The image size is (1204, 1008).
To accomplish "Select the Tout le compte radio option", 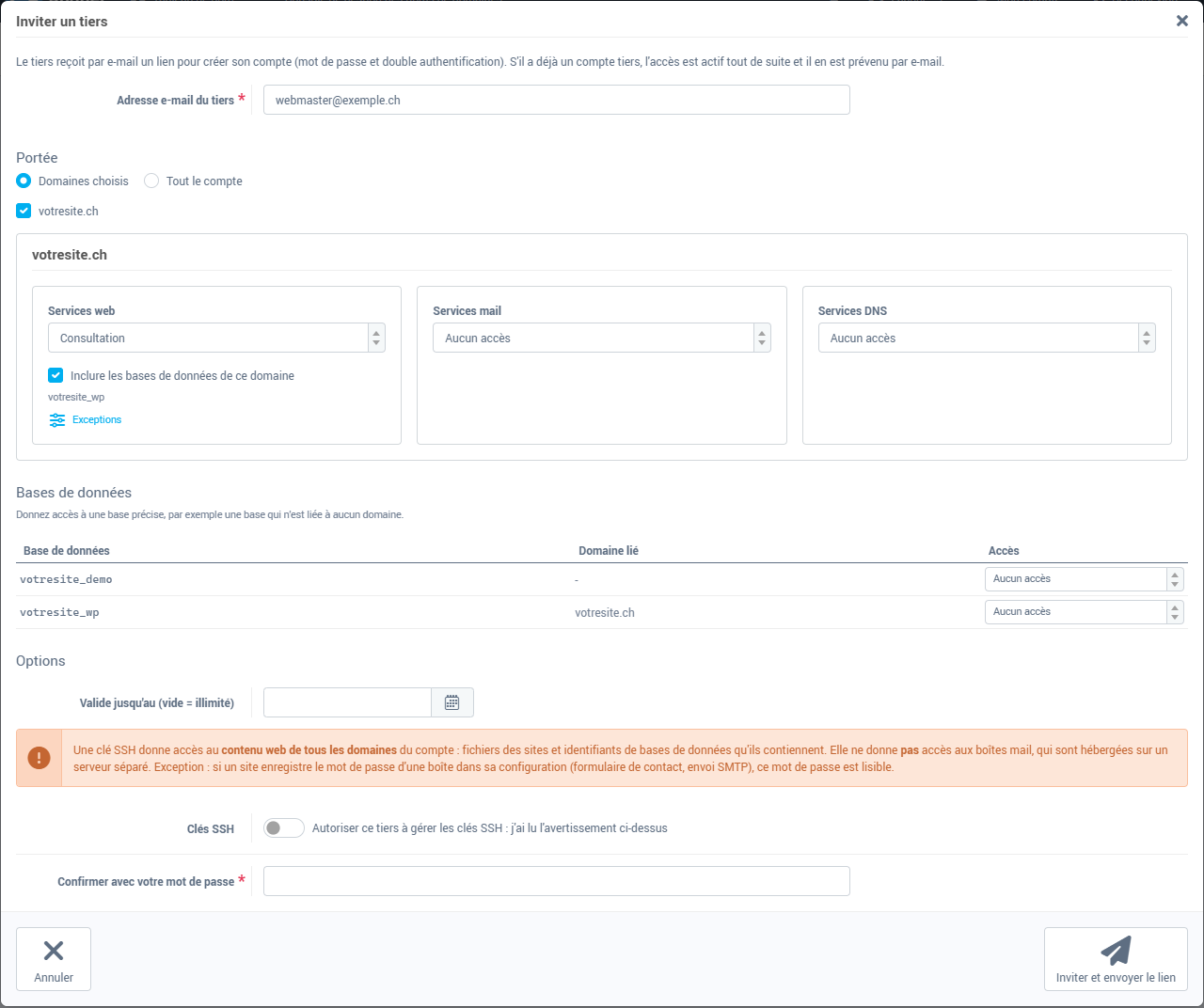I will click(151, 181).
